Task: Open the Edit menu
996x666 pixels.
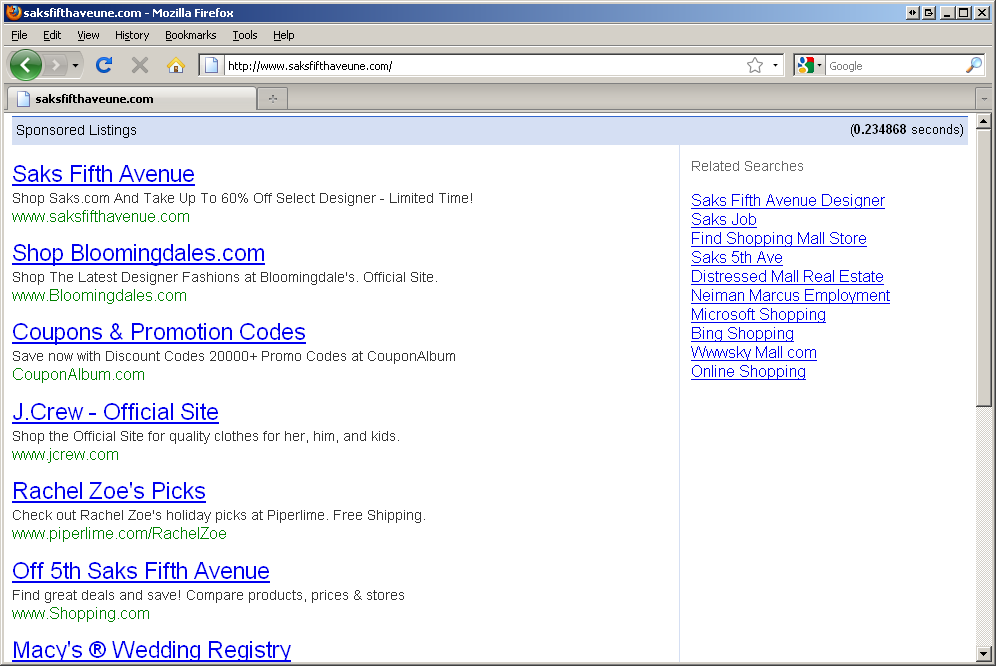Action: tap(52, 35)
